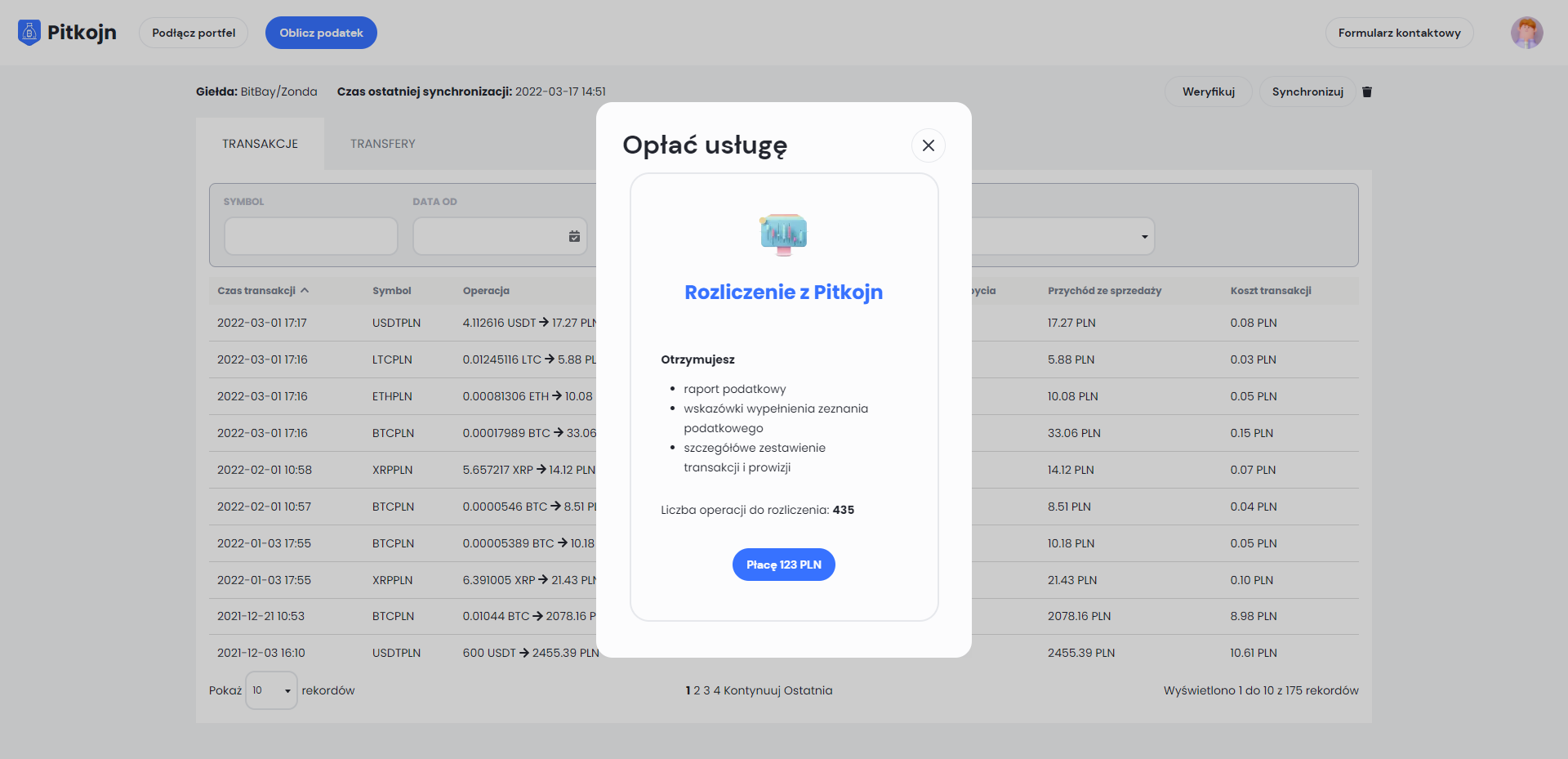Viewport: 1568px width, 759px height.
Task: Select the row dated 2022-03-01 17:17
Action: tap(783, 323)
